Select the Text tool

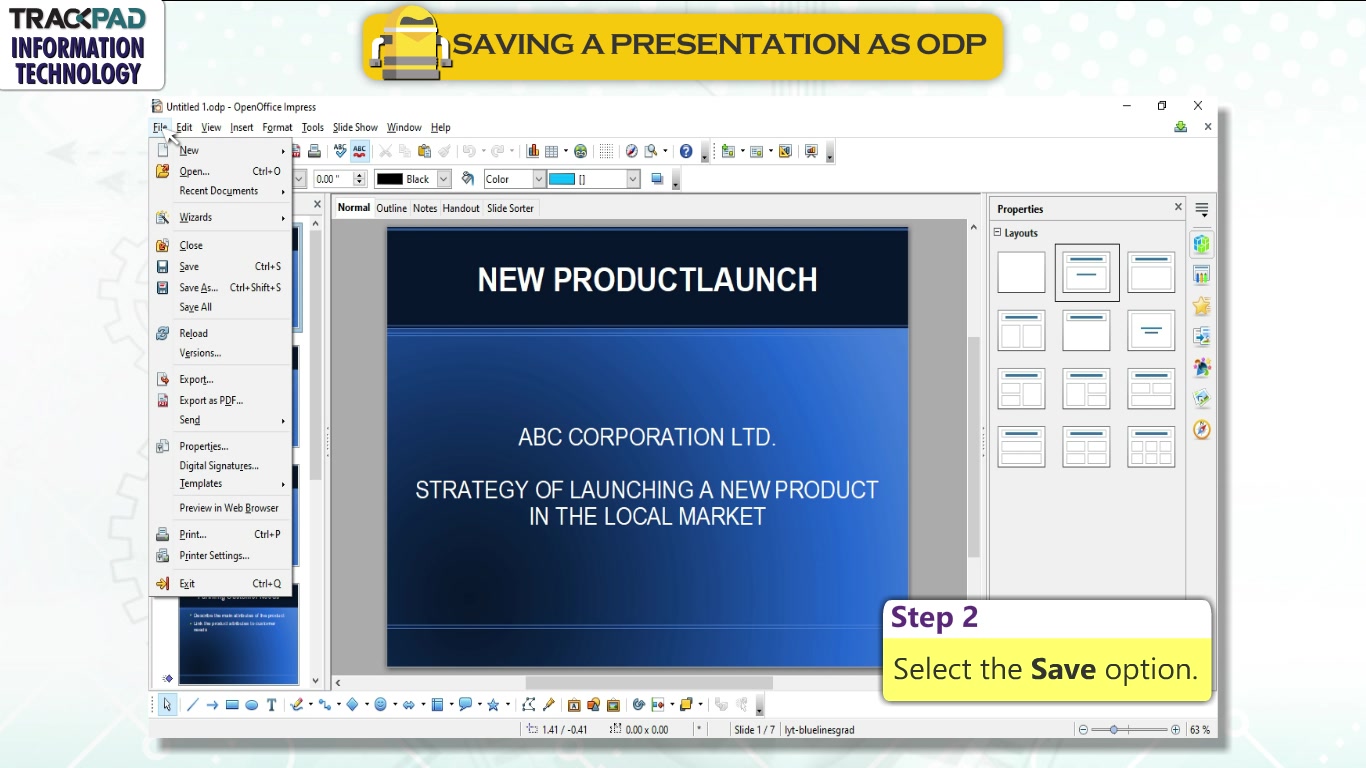pos(271,705)
